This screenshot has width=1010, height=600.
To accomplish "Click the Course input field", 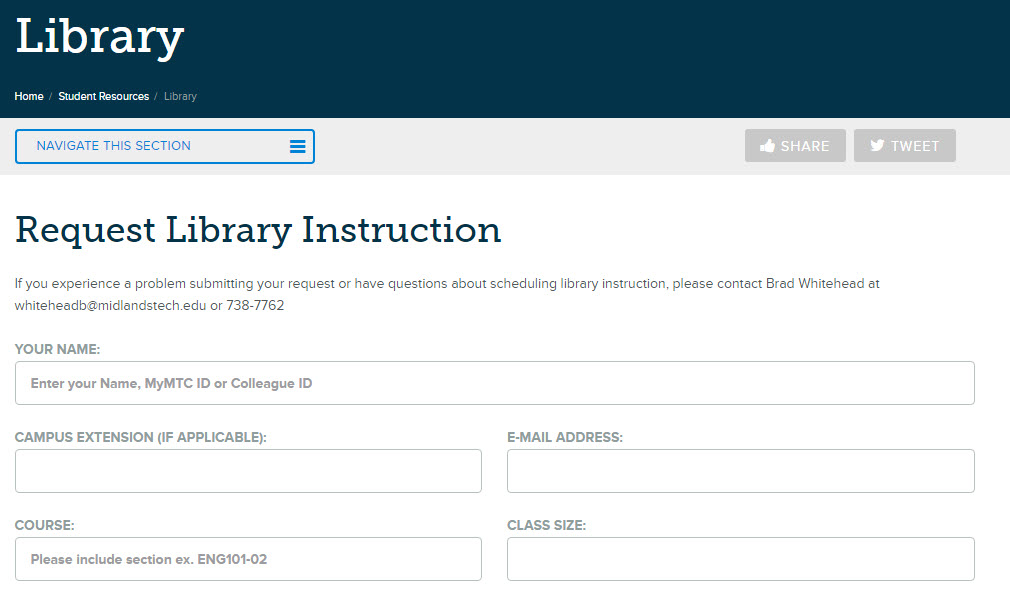I will (247, 559).
